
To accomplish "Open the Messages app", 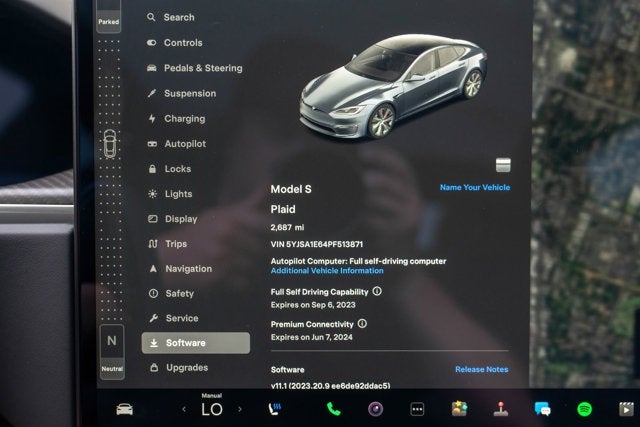I will click(x=542, y=409).
